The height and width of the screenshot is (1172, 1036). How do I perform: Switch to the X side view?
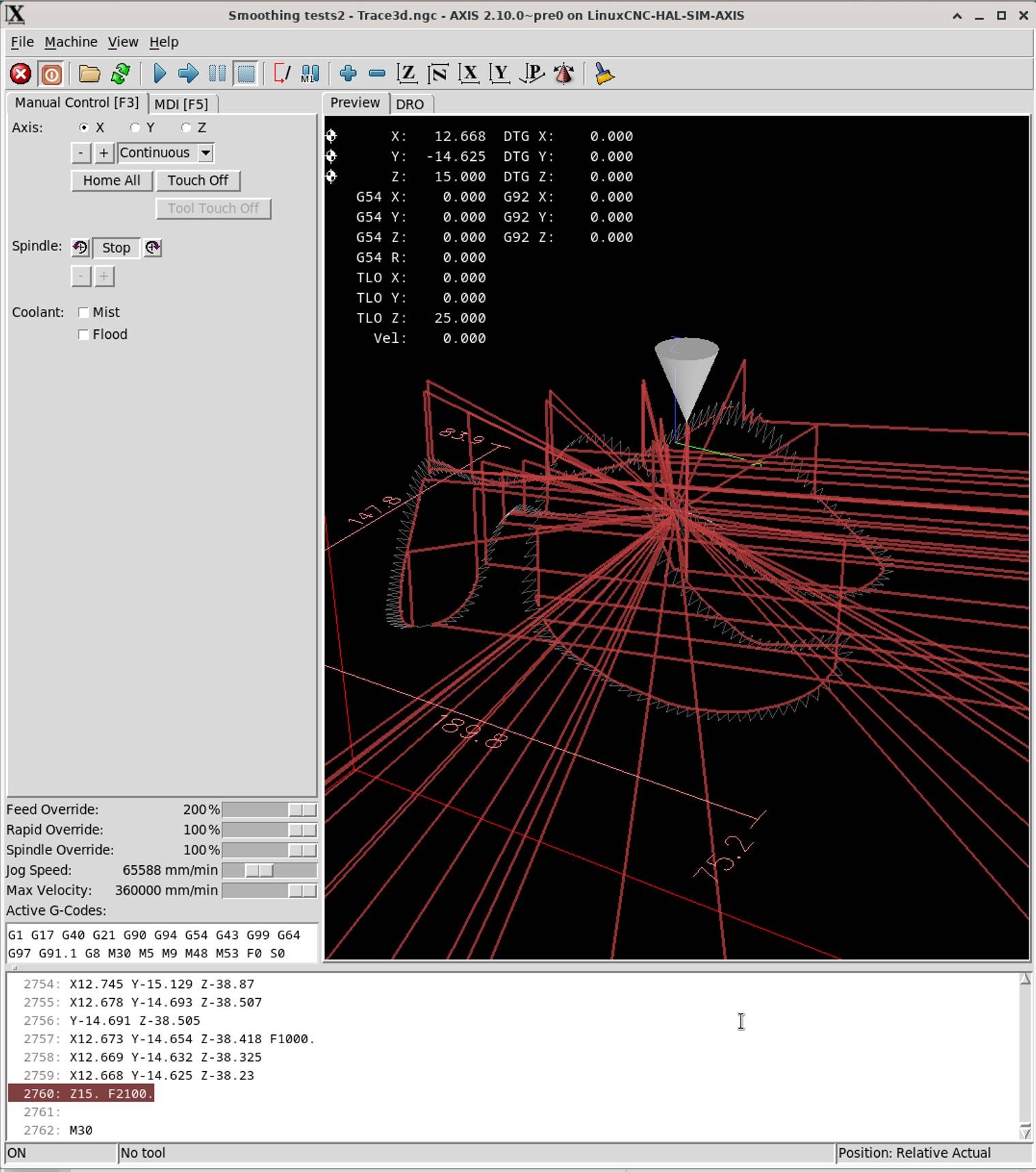pos(469,74)
